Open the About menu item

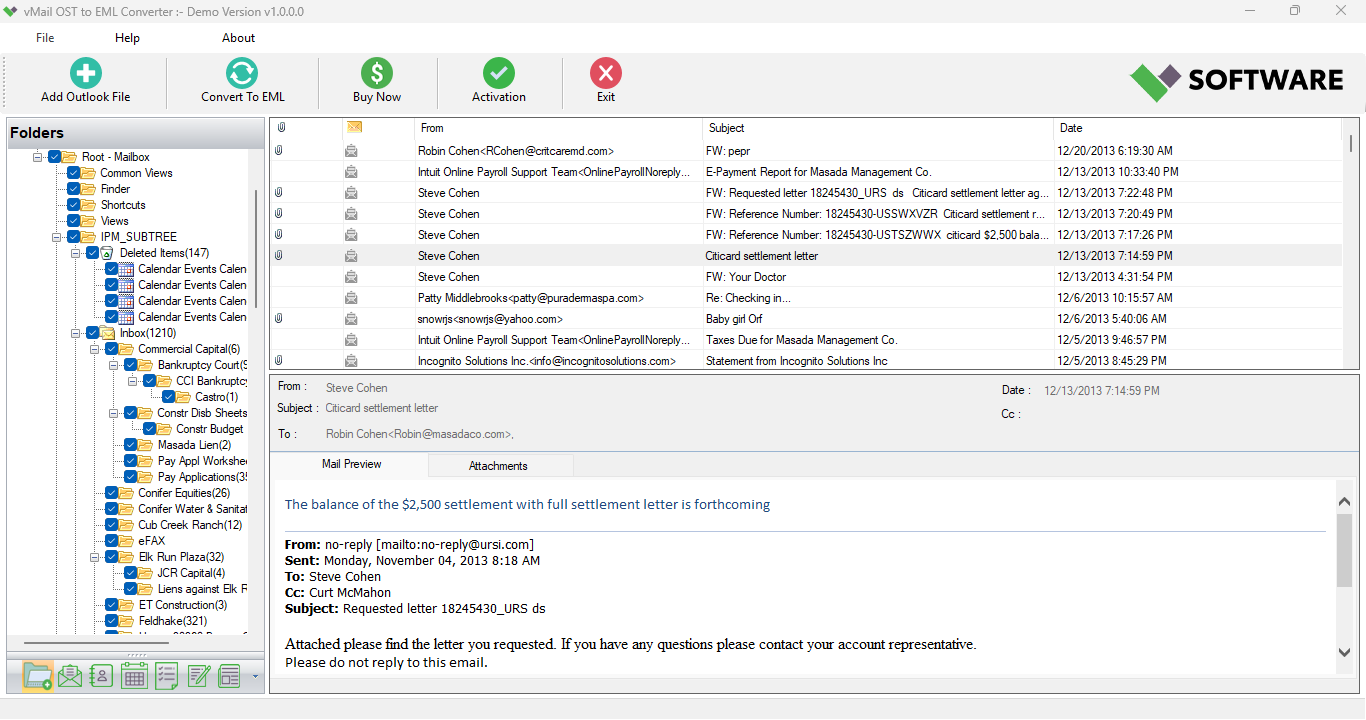238,38
